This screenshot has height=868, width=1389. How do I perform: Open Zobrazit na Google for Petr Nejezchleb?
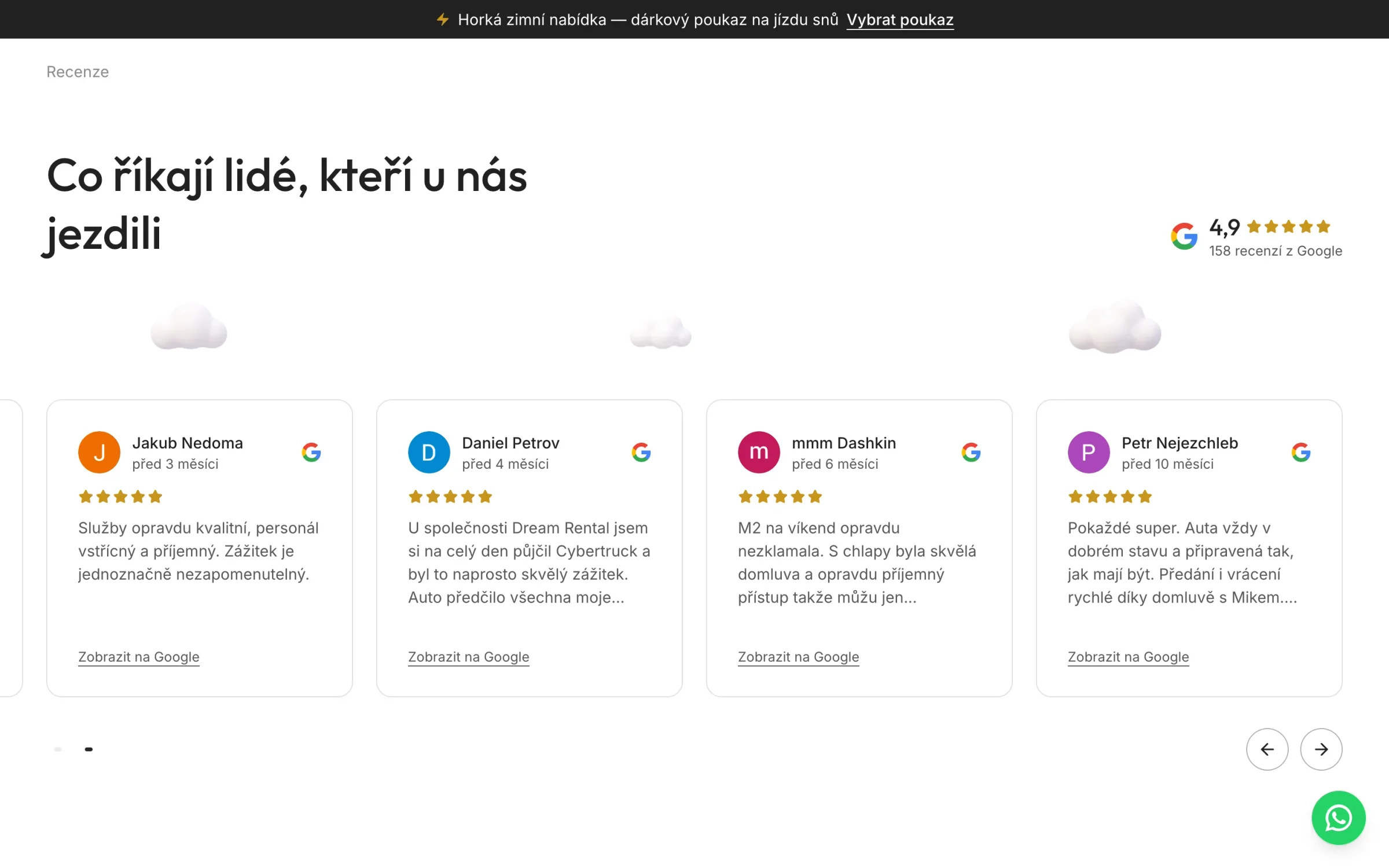[1129, 657]
